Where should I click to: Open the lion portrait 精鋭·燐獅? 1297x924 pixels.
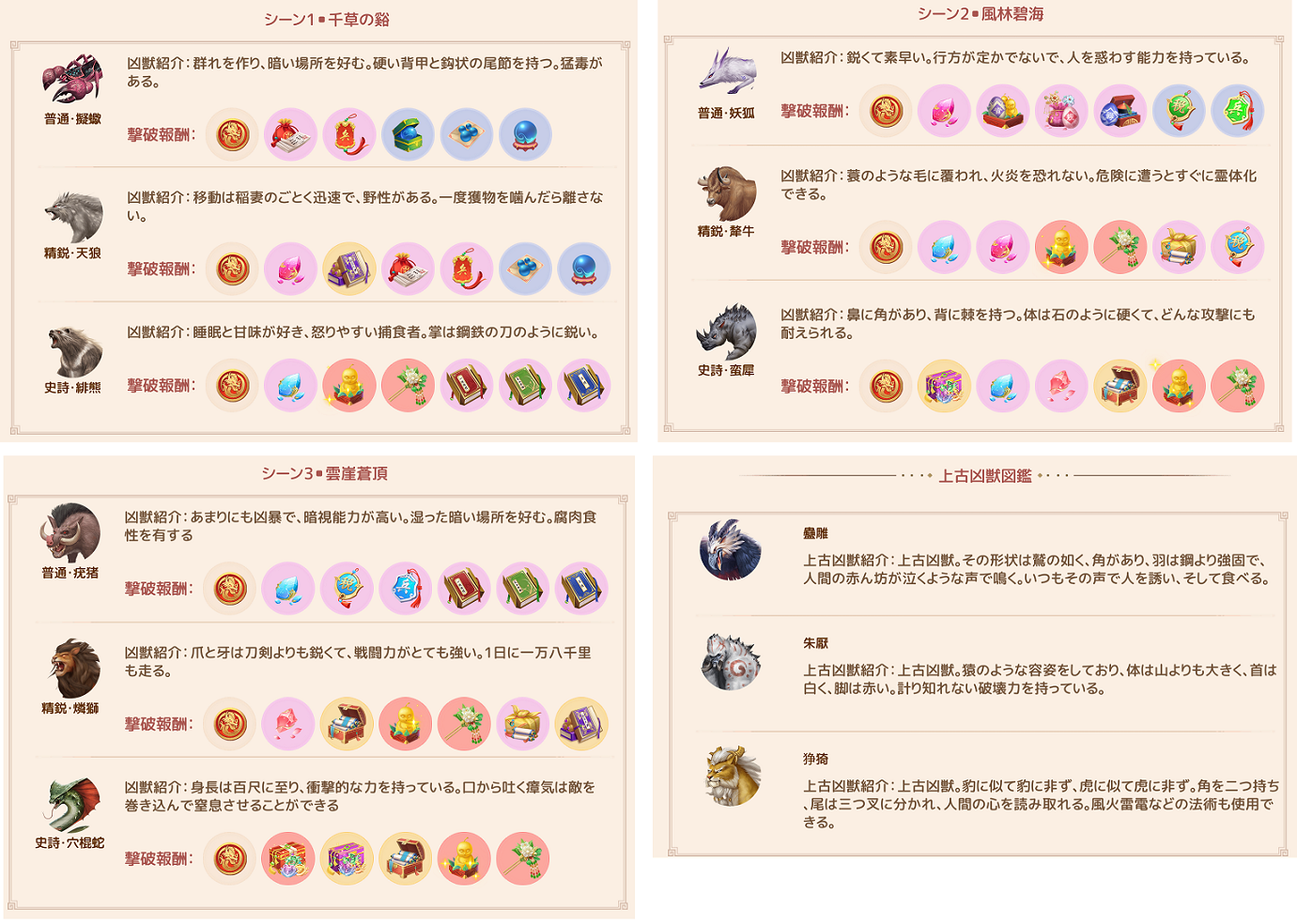70,669
